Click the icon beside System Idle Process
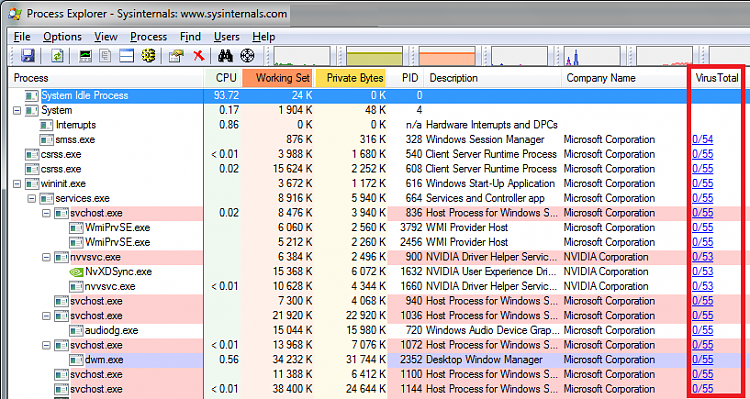750x399 pixels. pos(32,96)
